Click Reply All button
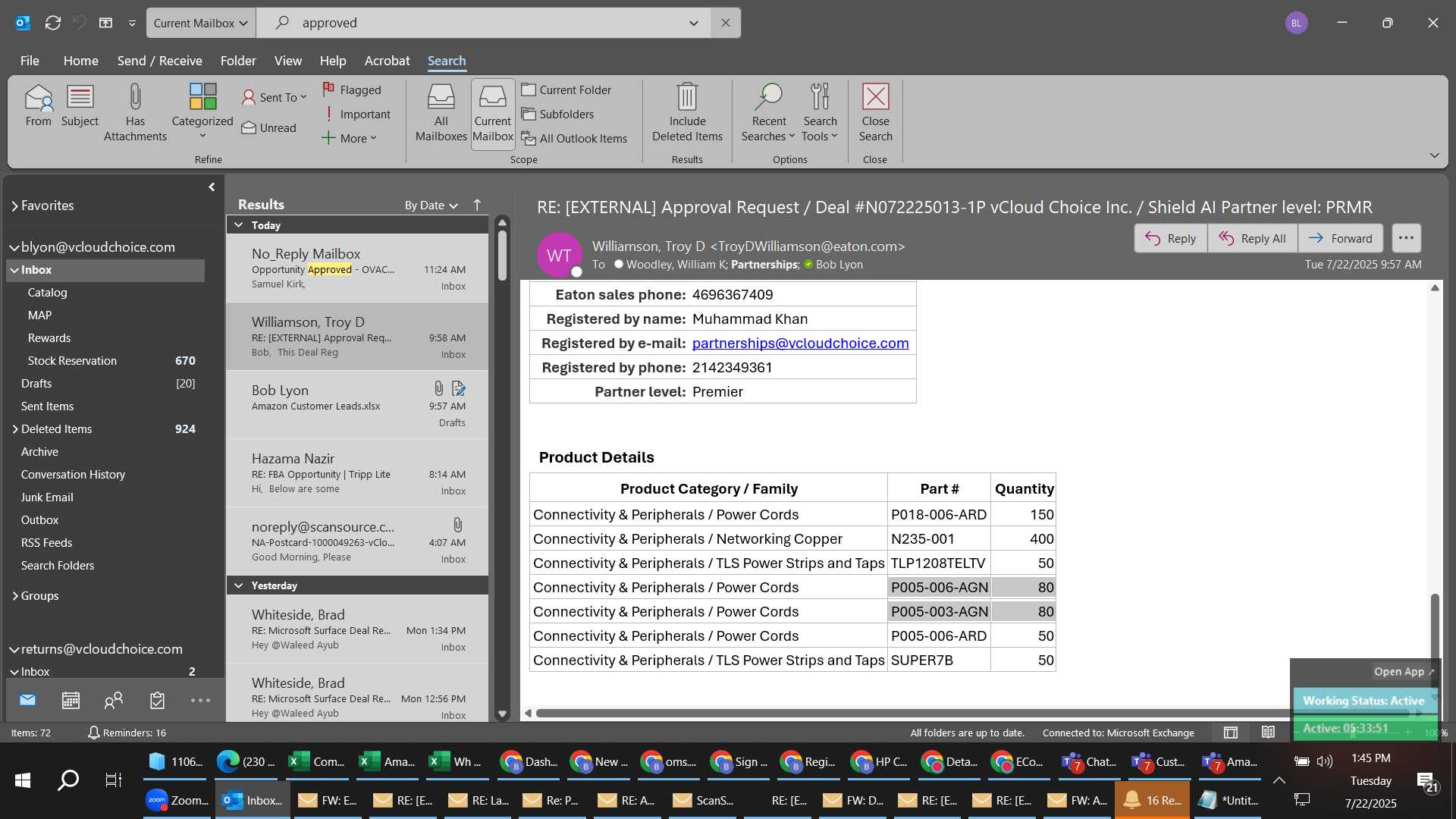The height and width of the screenshot is (819, 1456). [x=1253, y=238]
